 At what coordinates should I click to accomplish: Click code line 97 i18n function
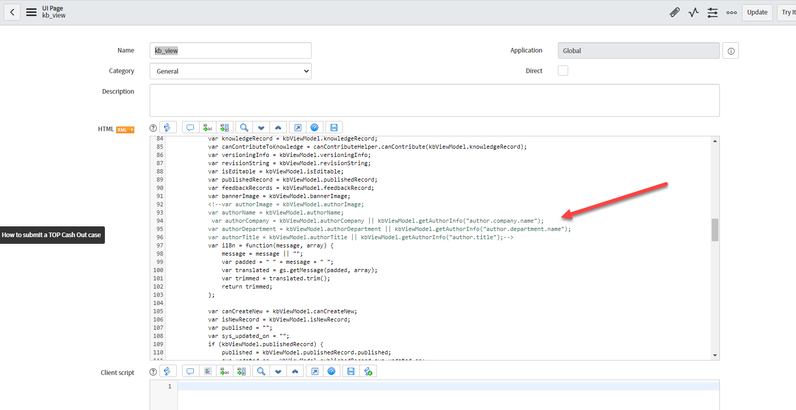(x=271, y=246)
